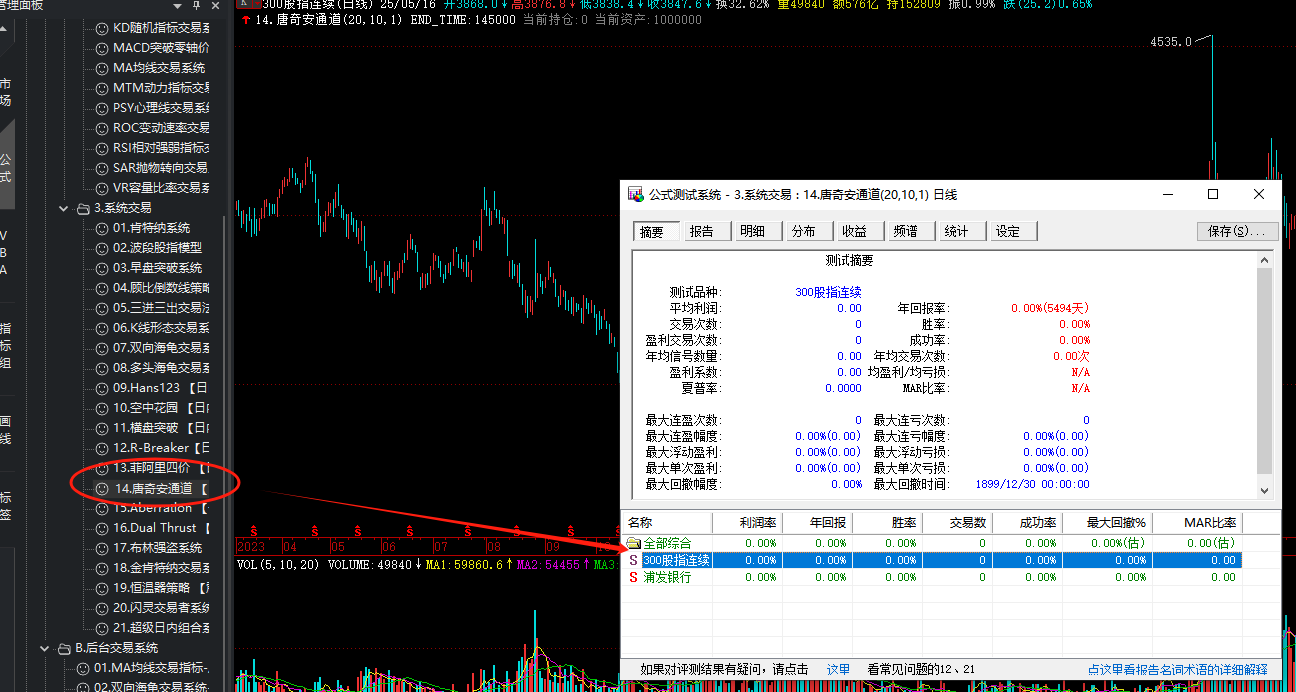
Task: Click the 这里 help link
Action: 838,669
